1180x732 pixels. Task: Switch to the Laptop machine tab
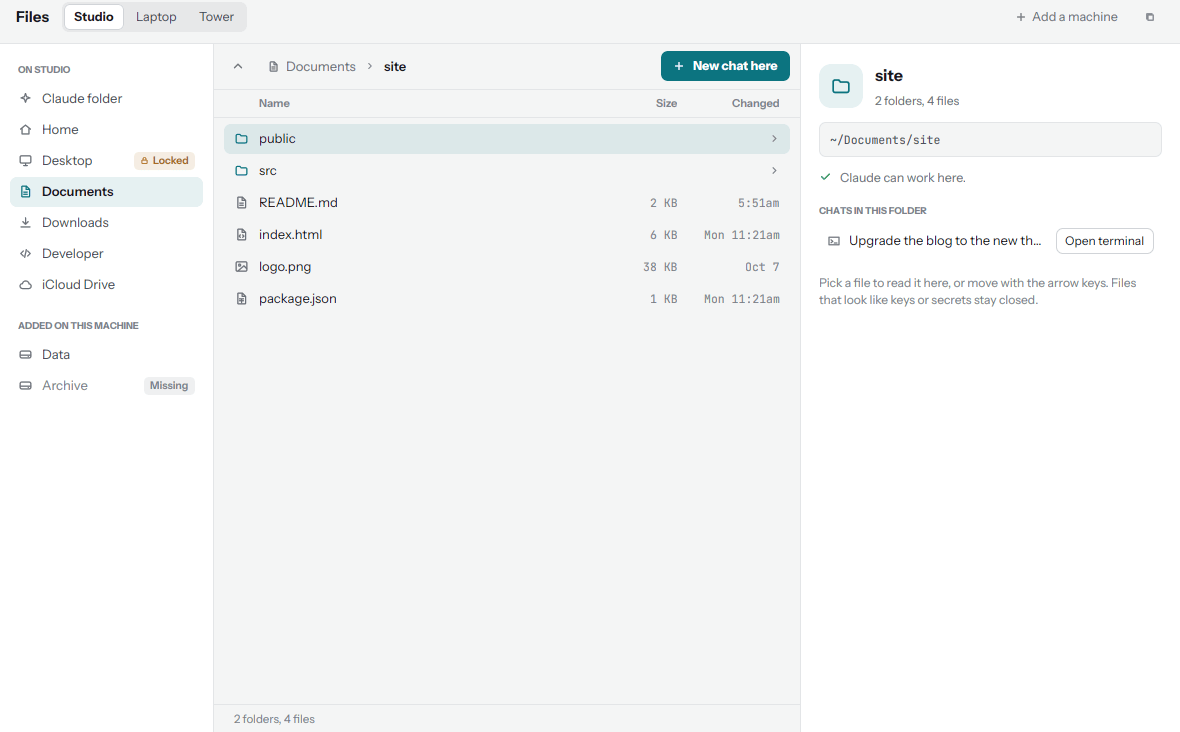[x=156, y=17]
